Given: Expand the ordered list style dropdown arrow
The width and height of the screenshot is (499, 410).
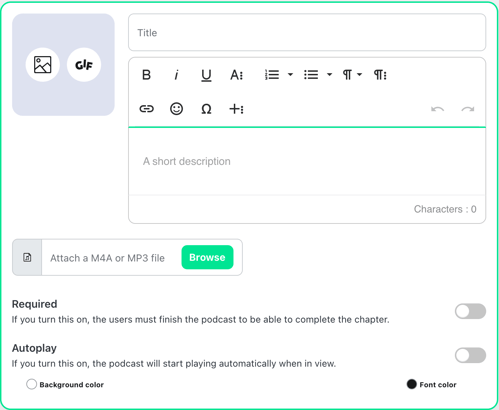Looking at the screenshot, I should (x=290, y=74).
